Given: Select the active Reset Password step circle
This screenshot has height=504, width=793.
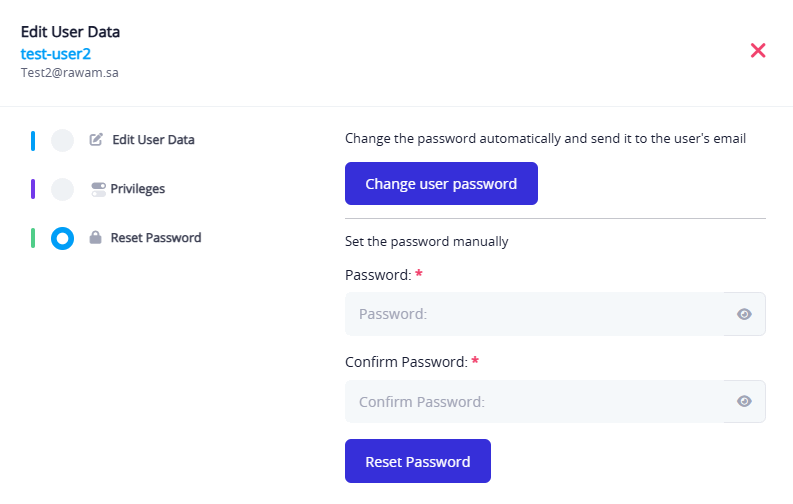Looking at the screenshot, I should 63,238.
